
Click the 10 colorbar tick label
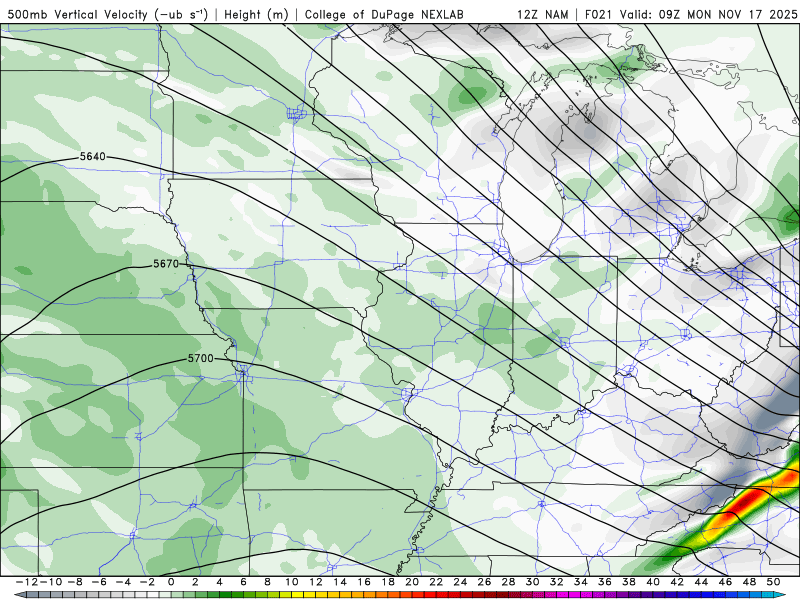tap(291, 582)
